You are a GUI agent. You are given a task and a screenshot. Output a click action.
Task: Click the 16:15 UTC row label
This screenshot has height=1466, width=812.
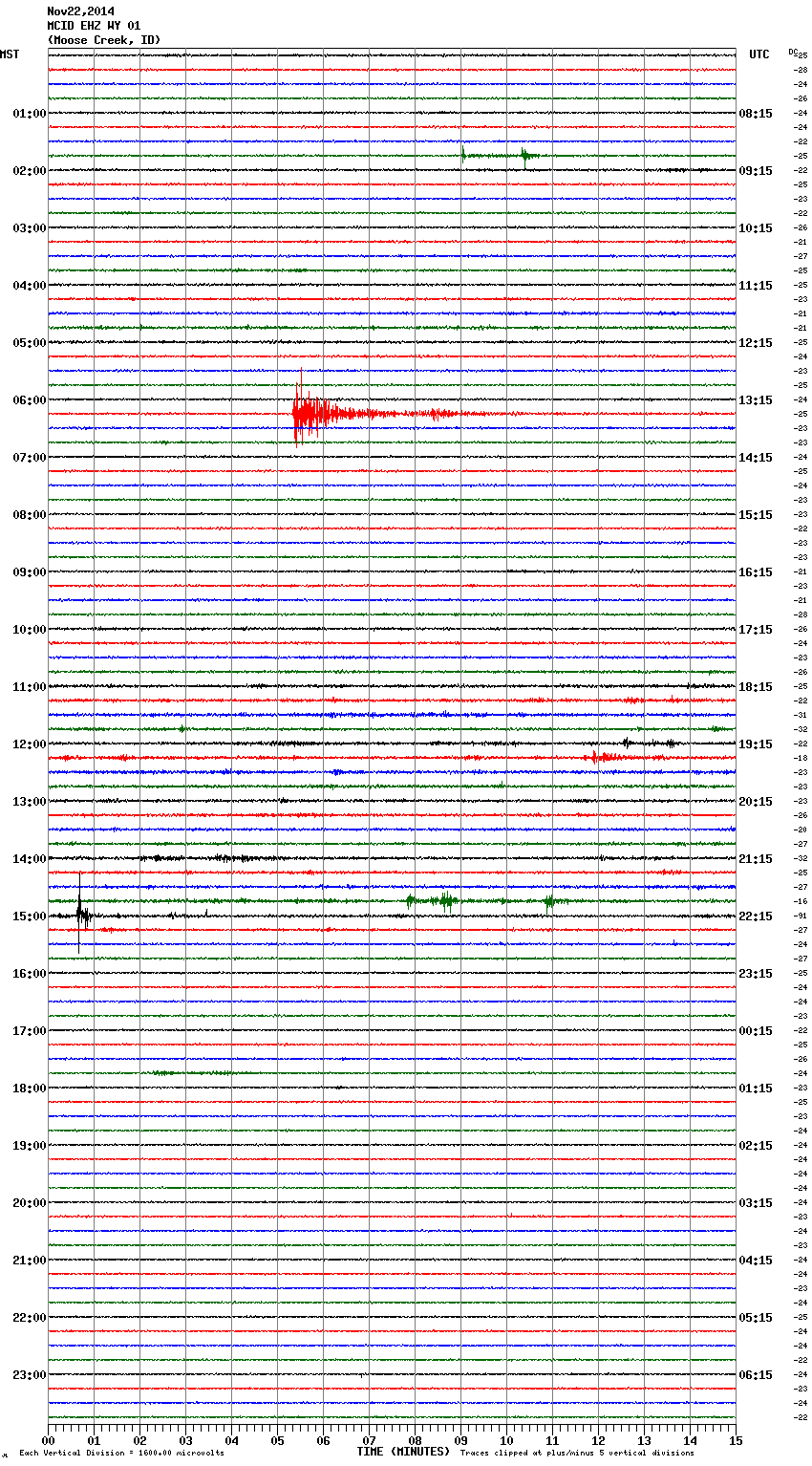click(756, 572)
